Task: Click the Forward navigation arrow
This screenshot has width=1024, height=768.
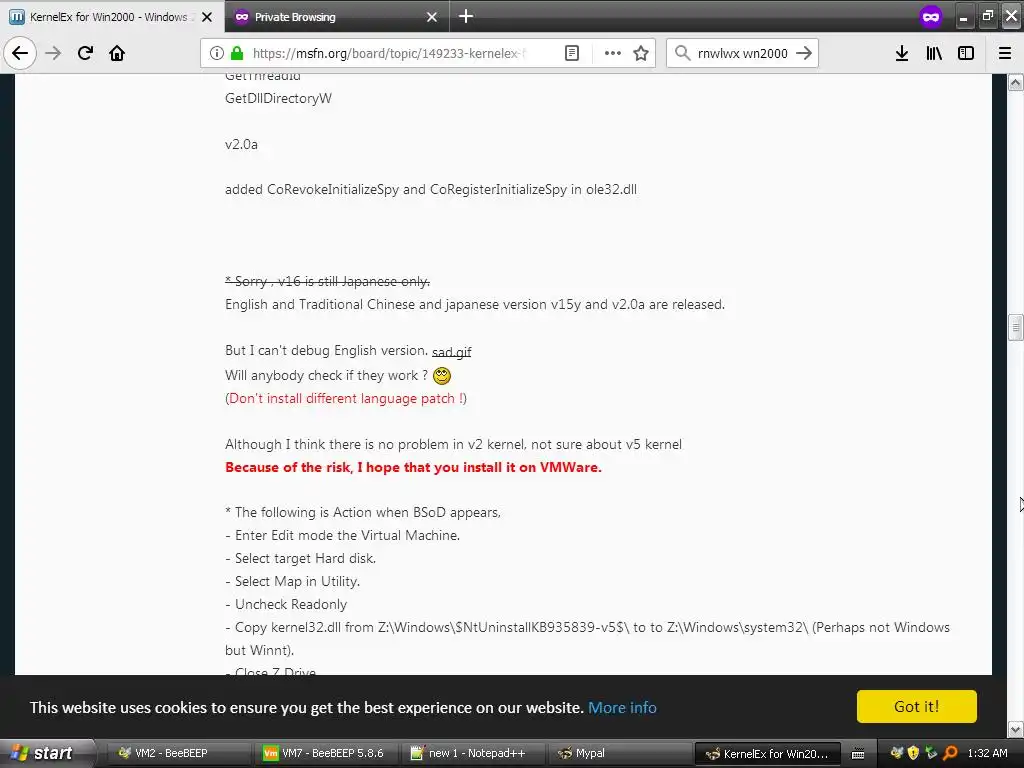Action: point(53,53)
